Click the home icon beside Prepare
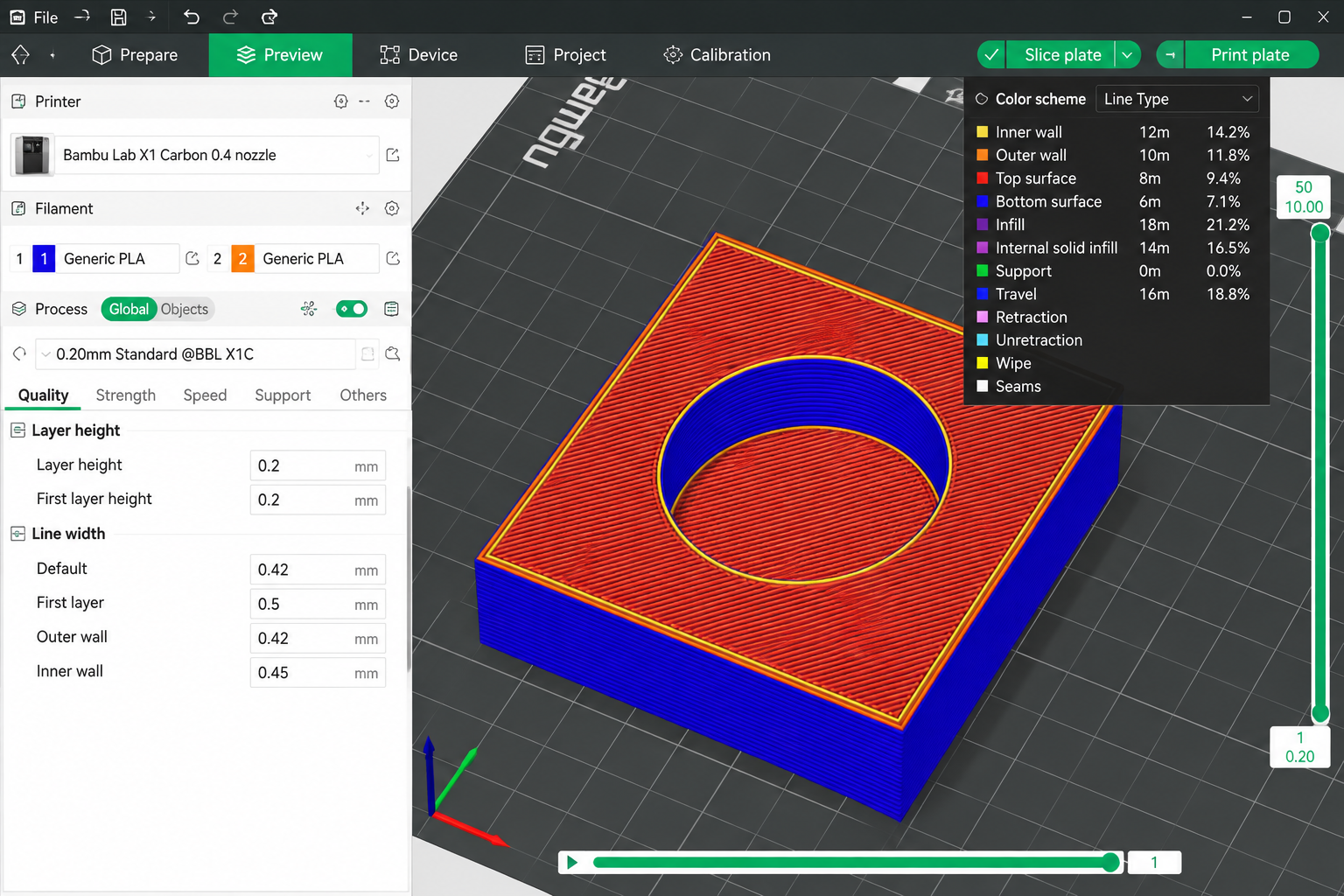This screenshot has height=896, width=1344. (21, 55)
